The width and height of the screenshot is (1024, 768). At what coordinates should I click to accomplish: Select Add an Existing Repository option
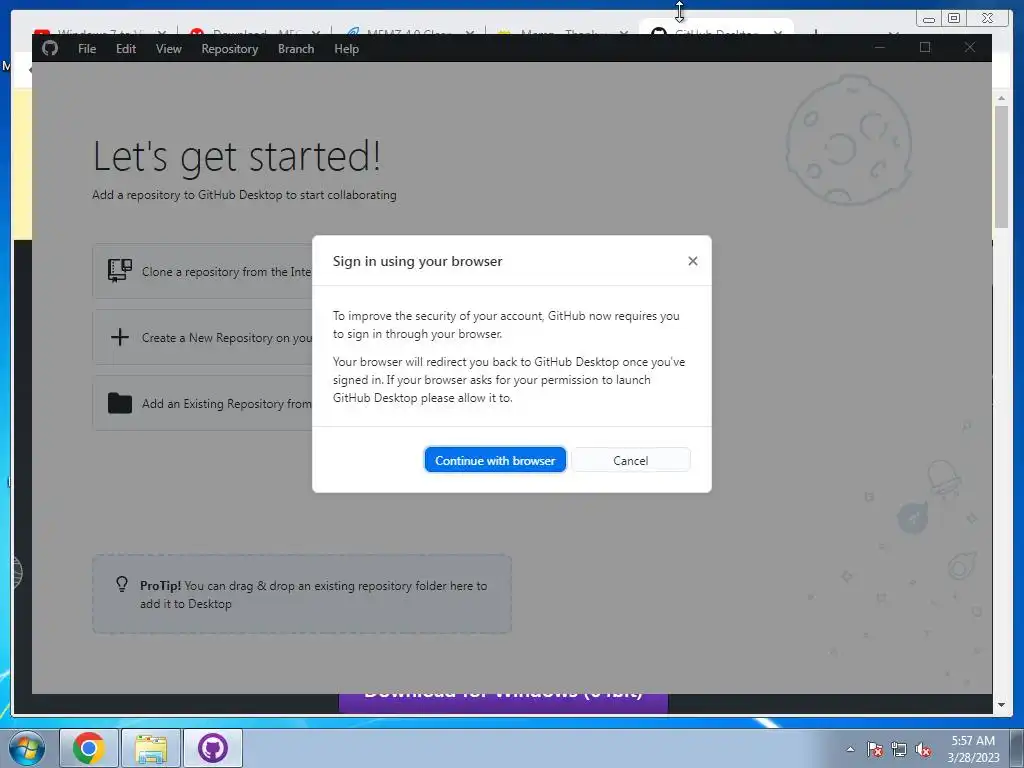(202, 403)
